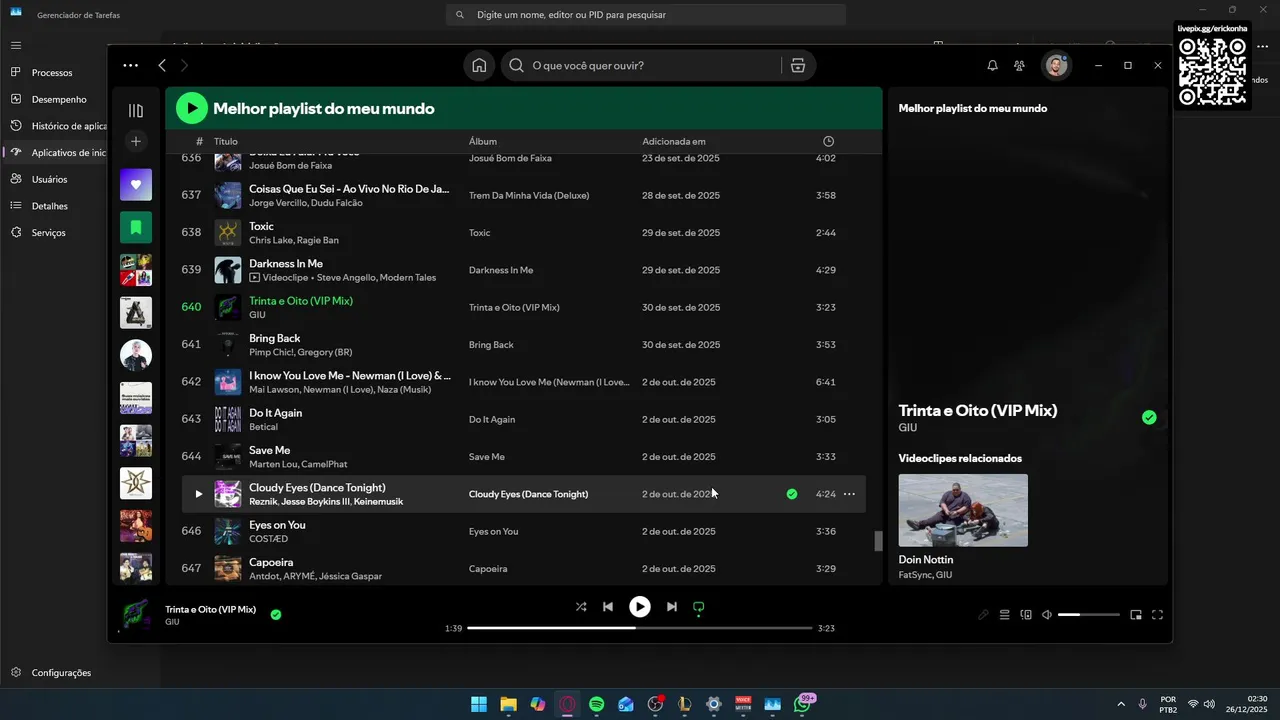This screenshot has height=720, width=1280.
Task: Skip to the previous track
Action: pos(608,607)
